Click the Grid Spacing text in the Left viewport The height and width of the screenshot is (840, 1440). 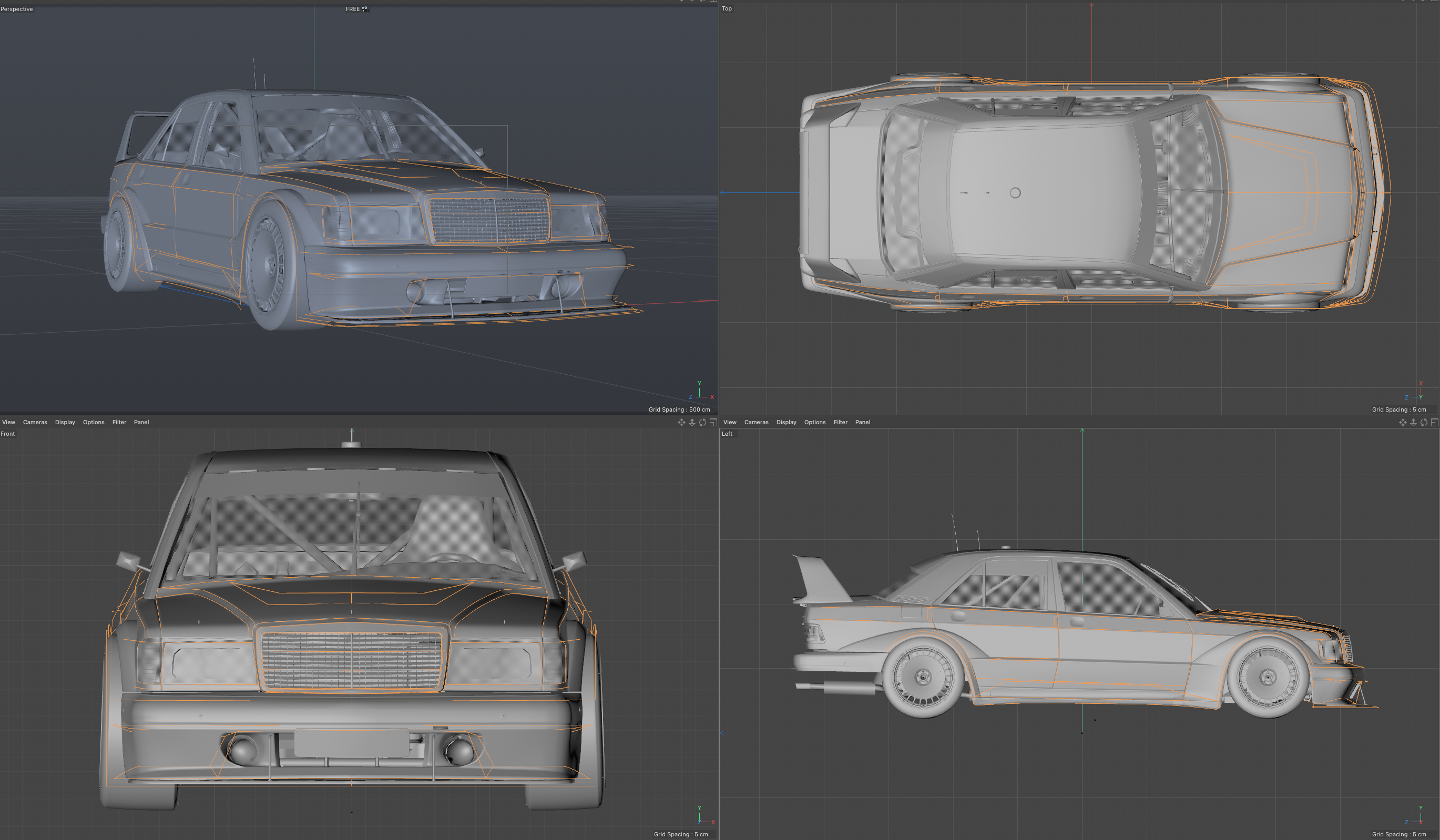1399,834
